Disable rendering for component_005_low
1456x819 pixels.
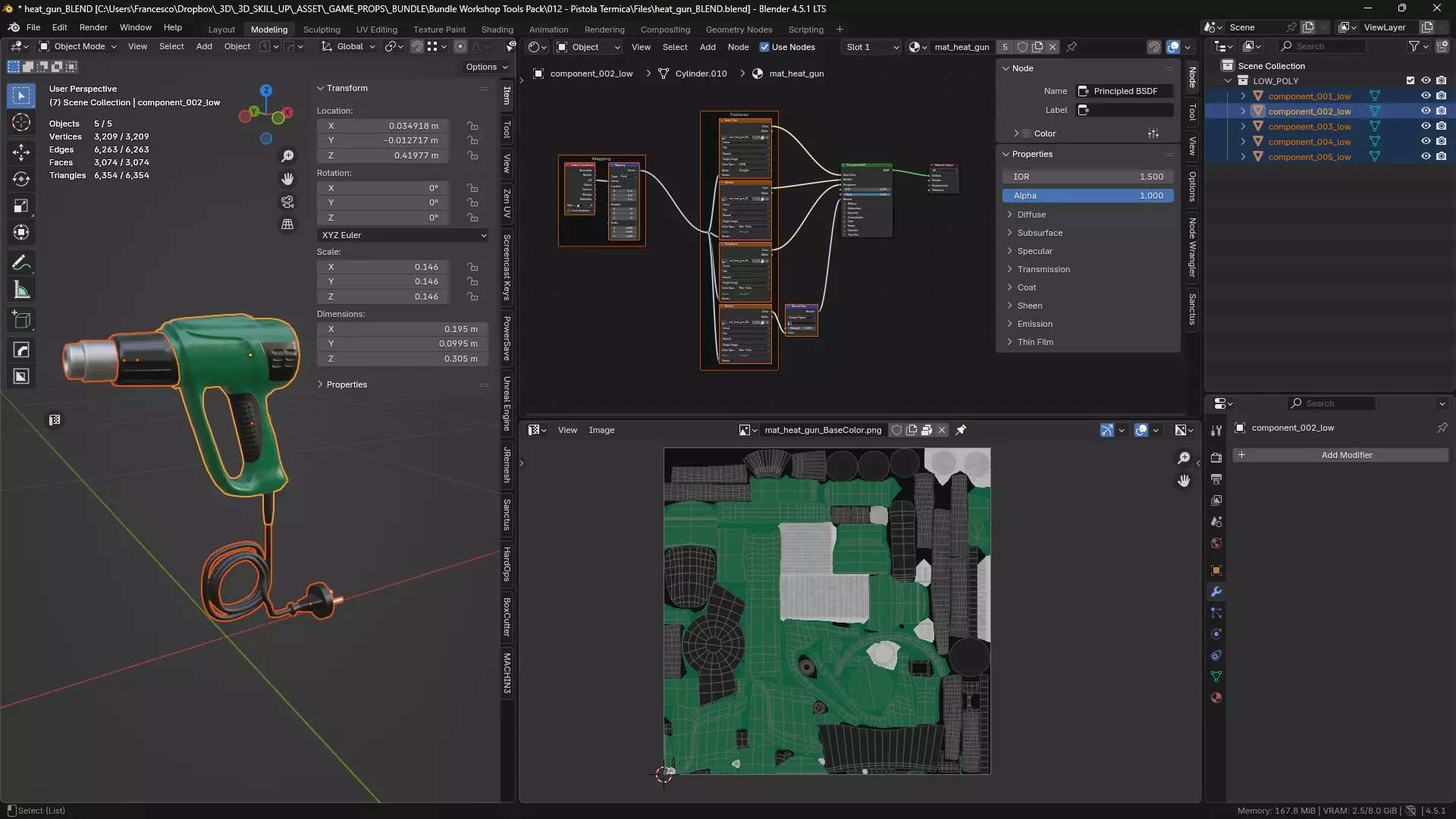click(x=1441, y=157)
